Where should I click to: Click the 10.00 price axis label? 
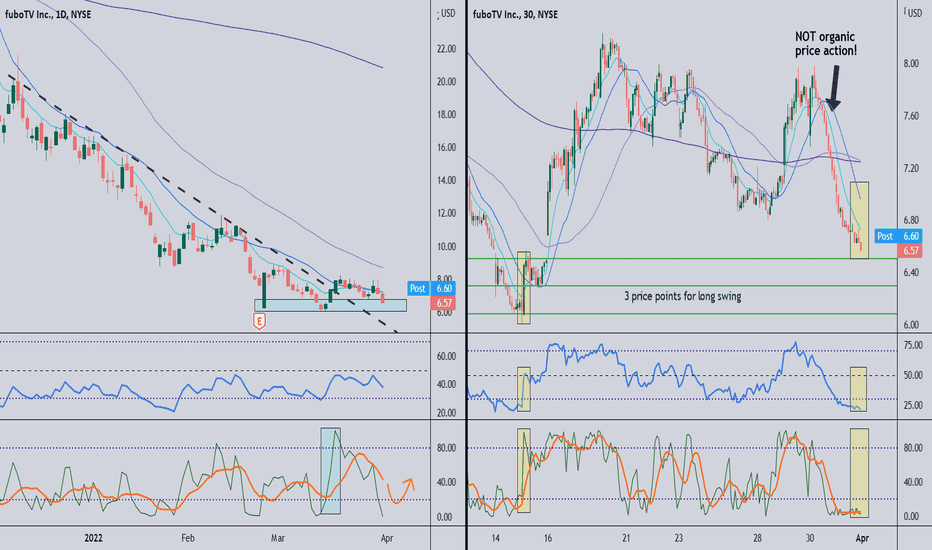tap(446, 247)
